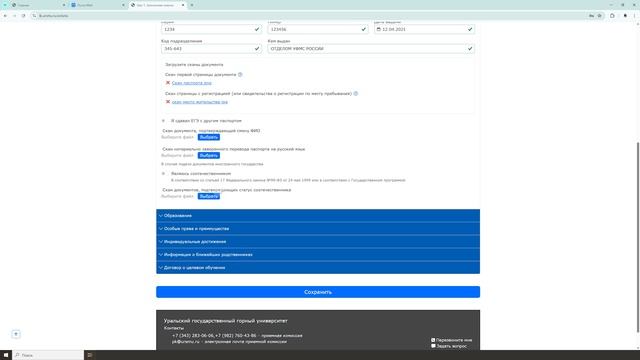The image size is (640, 360).
Task: Bookmark this page with the star icon
Action: (x=600, y=16)
